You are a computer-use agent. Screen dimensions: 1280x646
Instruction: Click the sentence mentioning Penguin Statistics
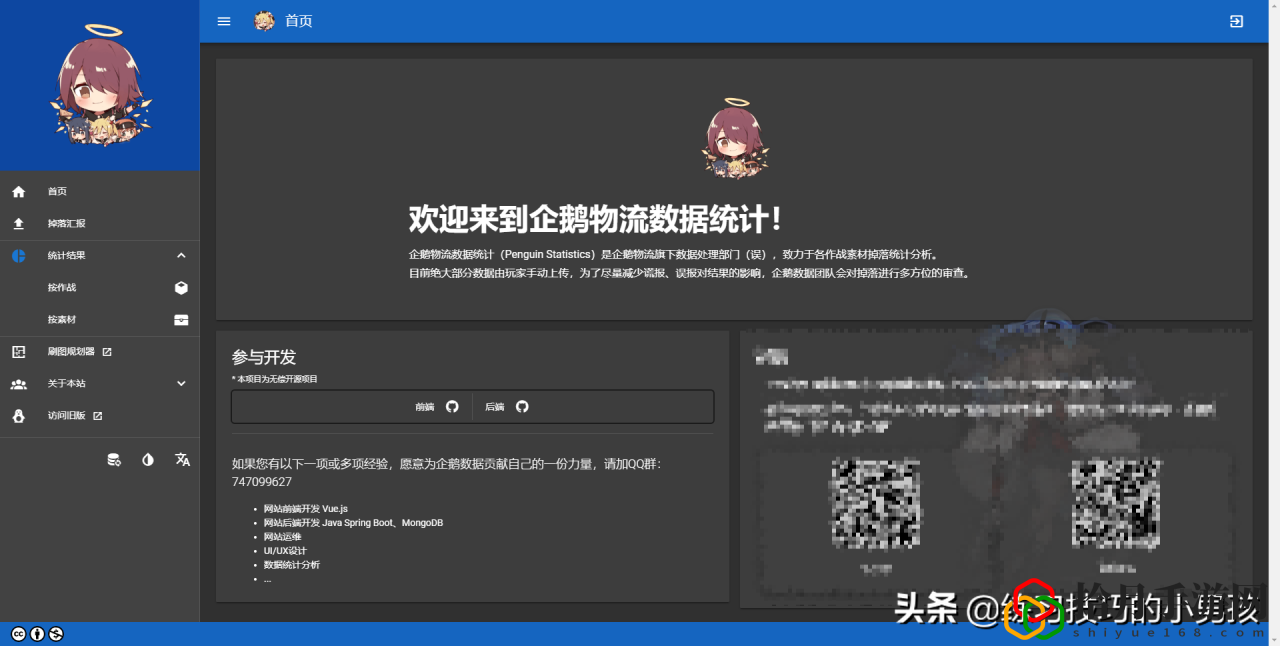click(673, 254)
